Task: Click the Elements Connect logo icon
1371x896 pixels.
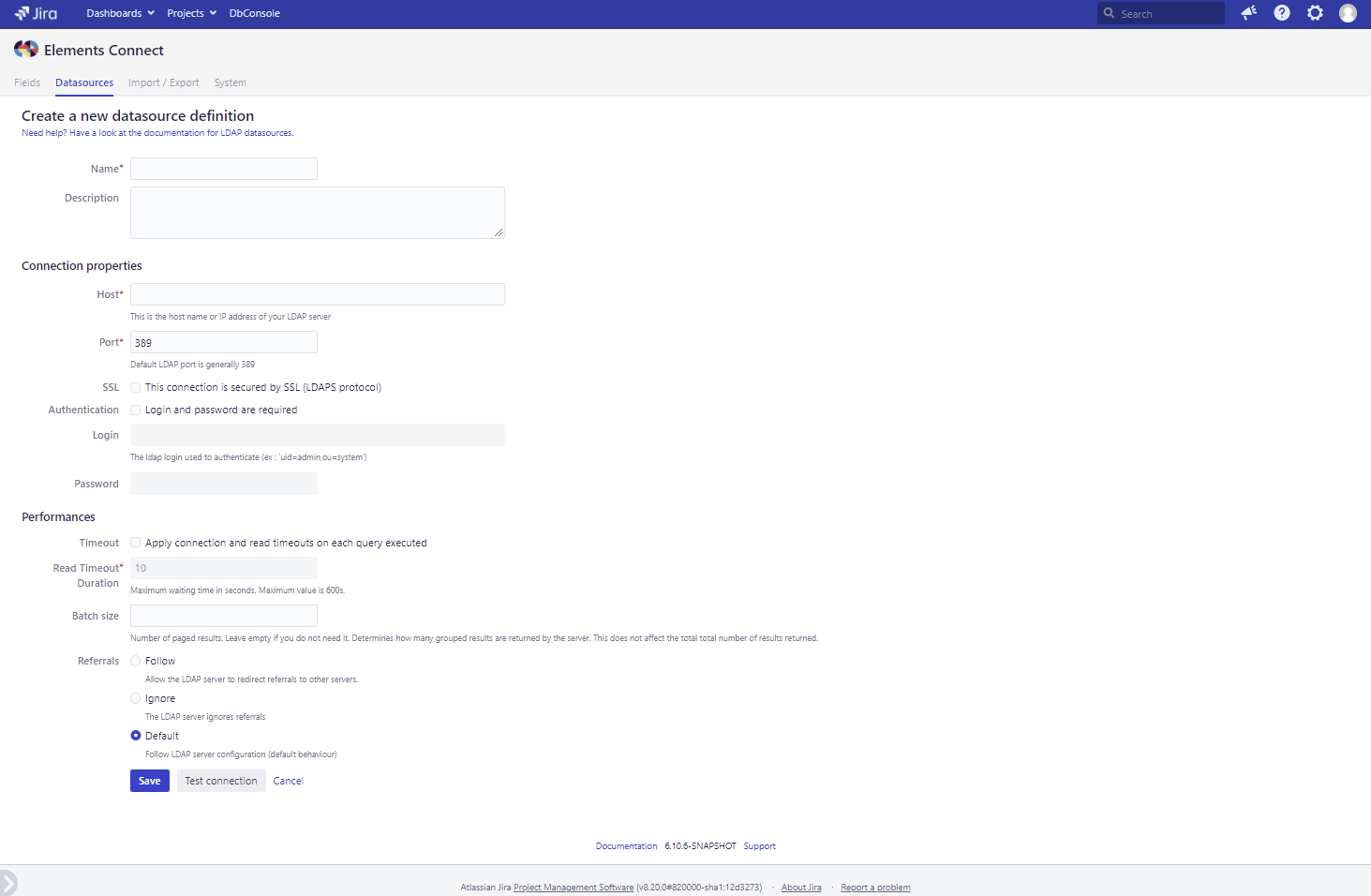Action: (26, 50)
